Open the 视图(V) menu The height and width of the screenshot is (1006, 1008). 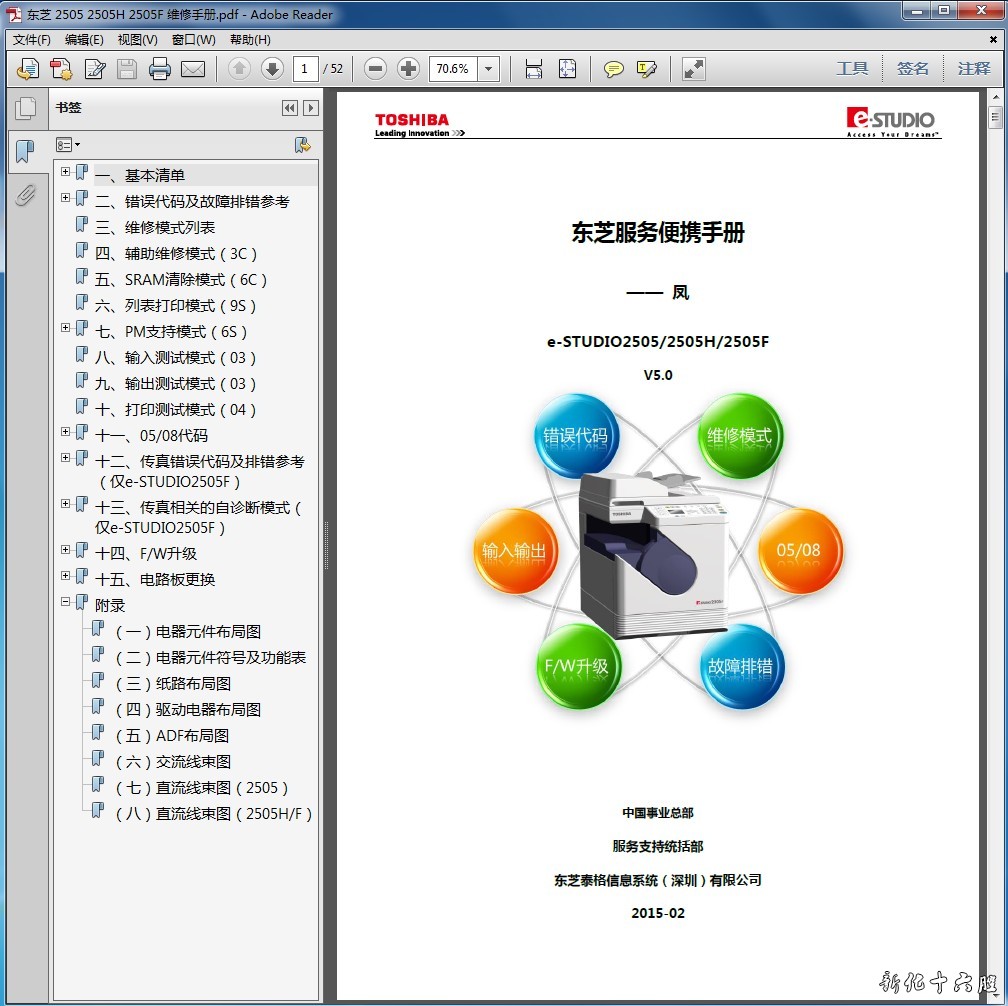tap(137, 40)
